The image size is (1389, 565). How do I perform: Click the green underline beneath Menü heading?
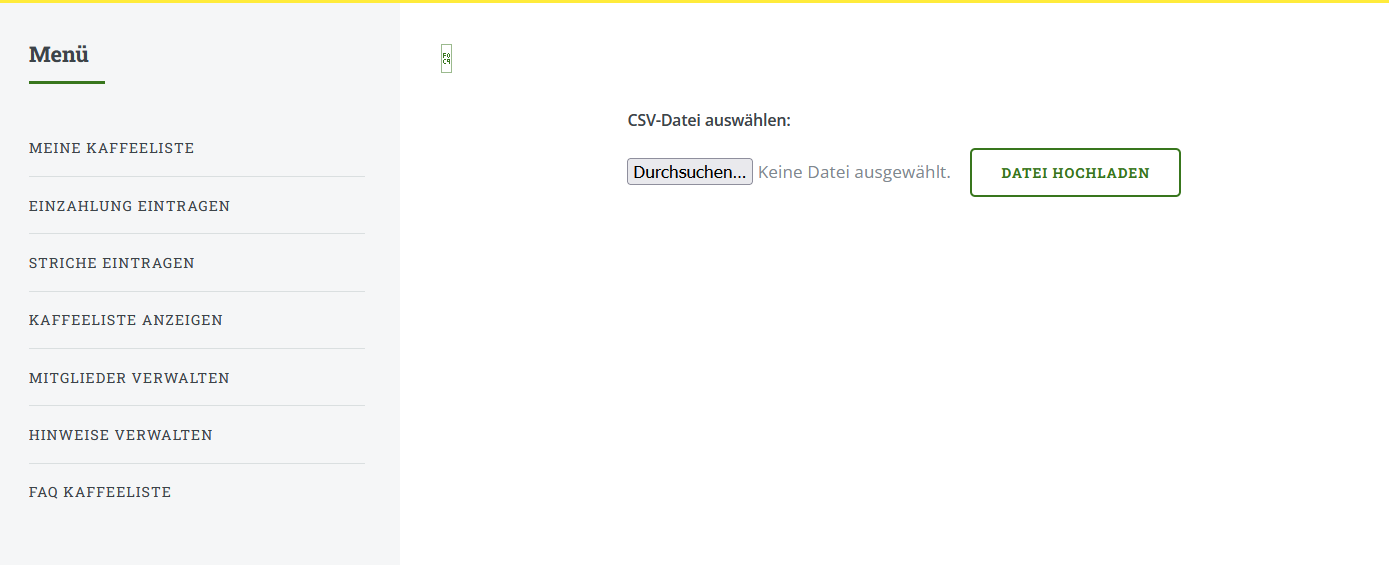[x=67, y=82]
